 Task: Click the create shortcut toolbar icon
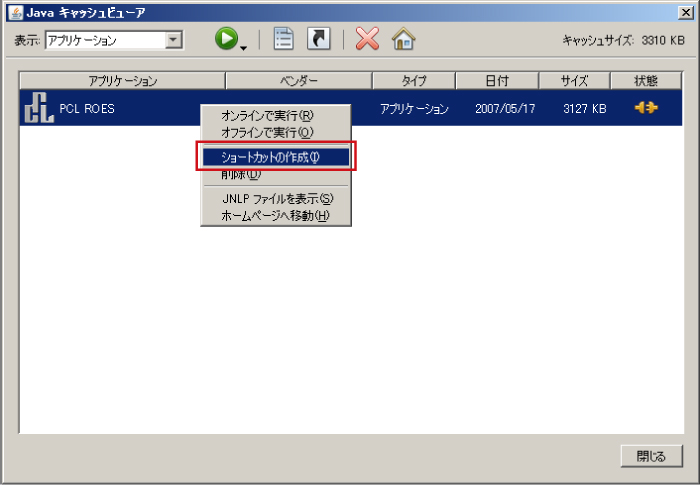(x=317, y=39)
